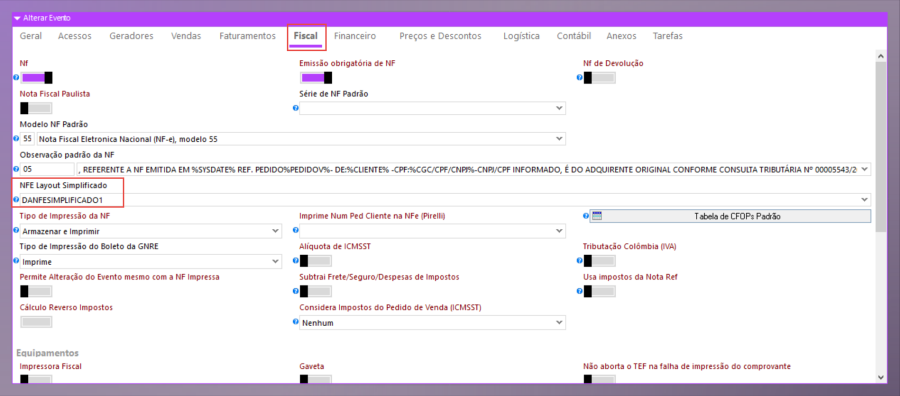Expand Considera Impostos do Pedido de Venda dropdown
The height and width of the screenshot is (396, 900).
432,323
